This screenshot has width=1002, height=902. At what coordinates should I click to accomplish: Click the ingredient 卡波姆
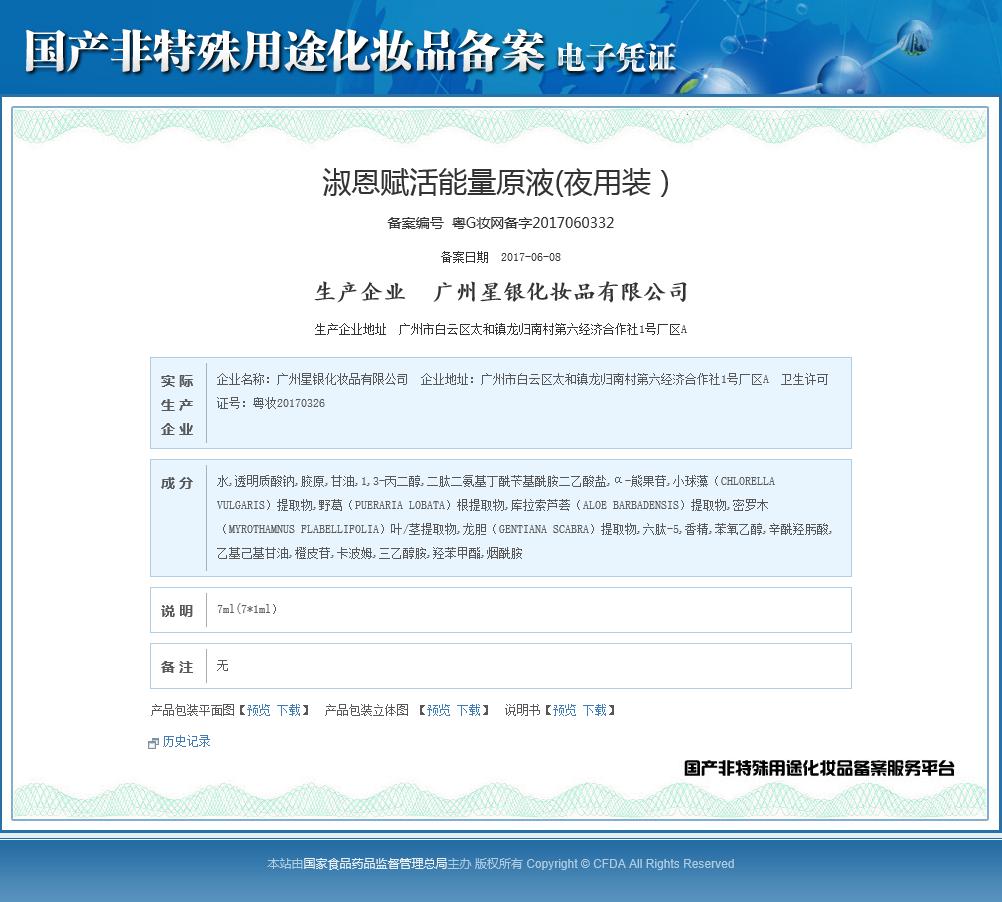[x=355, y=553]
